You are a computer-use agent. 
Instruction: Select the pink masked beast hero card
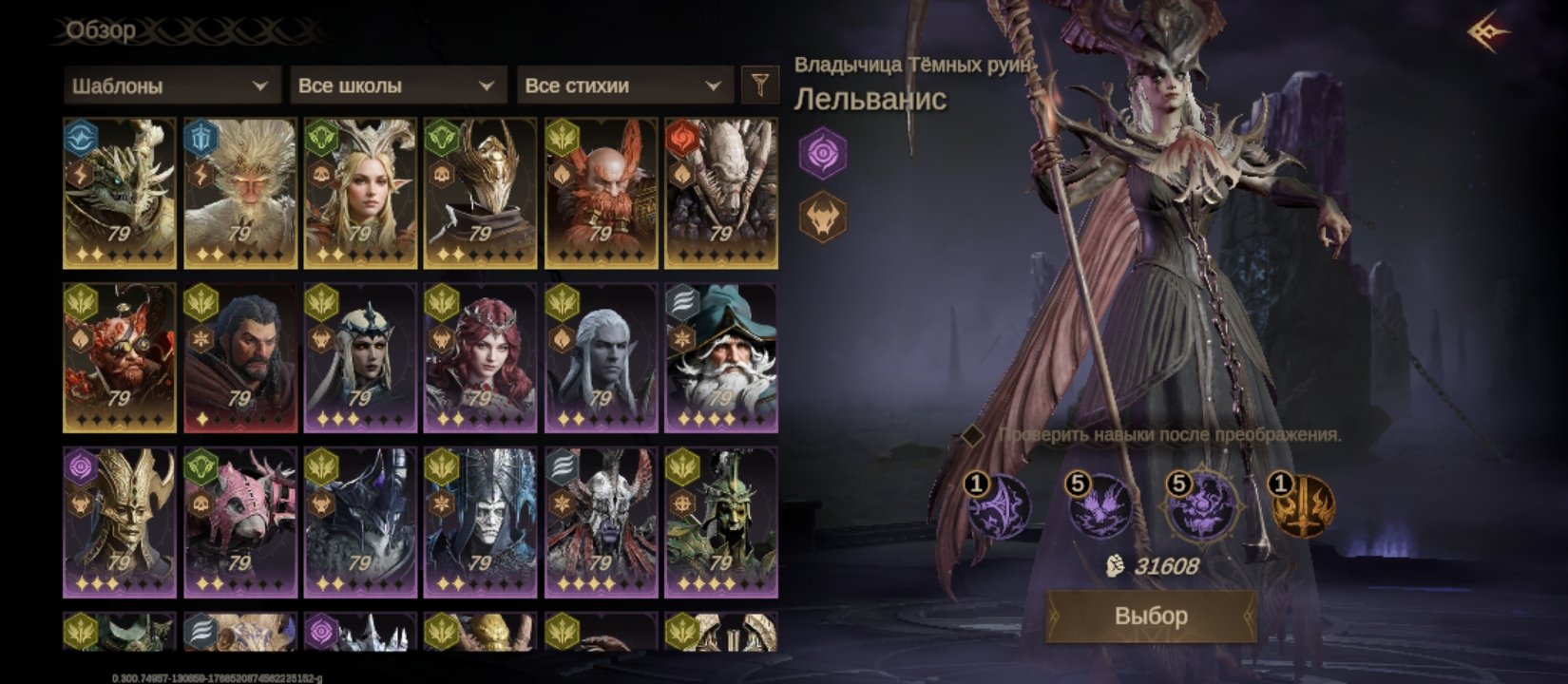point(240,522)
